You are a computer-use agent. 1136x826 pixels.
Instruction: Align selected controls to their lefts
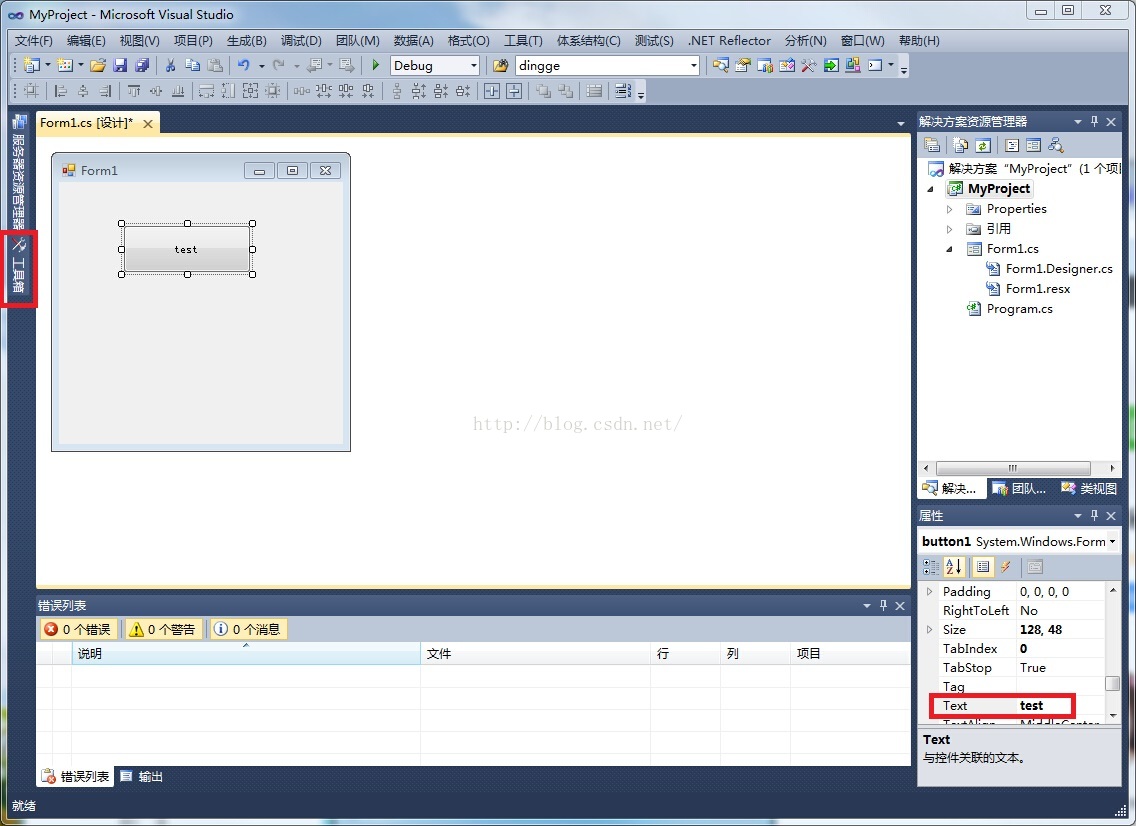coord(62,91)
